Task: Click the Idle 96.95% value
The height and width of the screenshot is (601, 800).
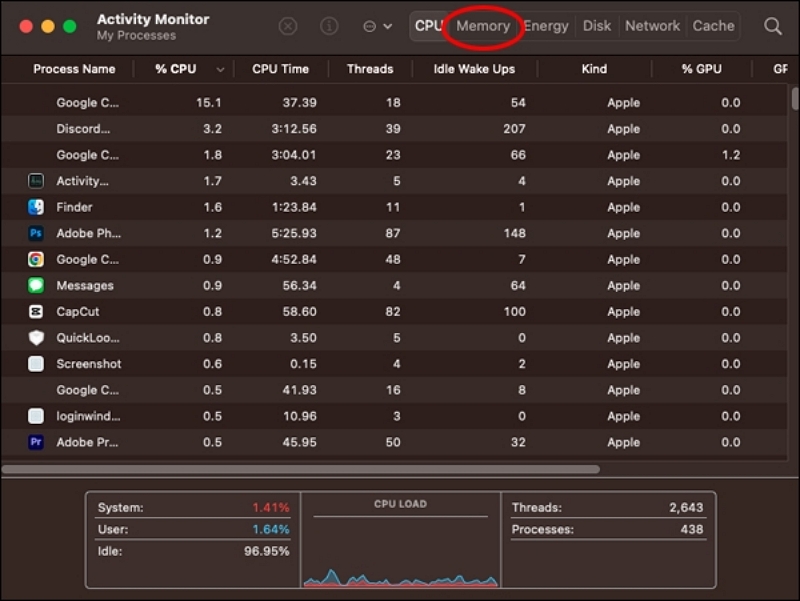Action: coord(266,551)
